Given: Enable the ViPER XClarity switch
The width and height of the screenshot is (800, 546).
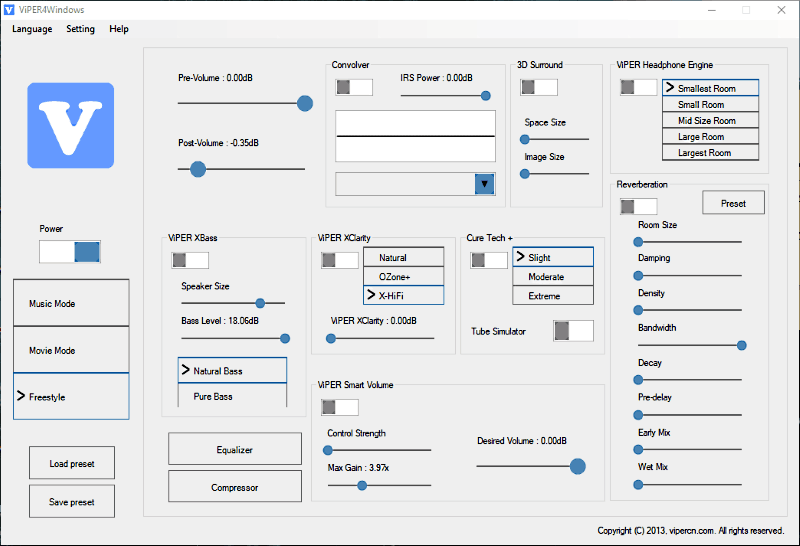Looking at the screenshot, I should coord(340,260).
